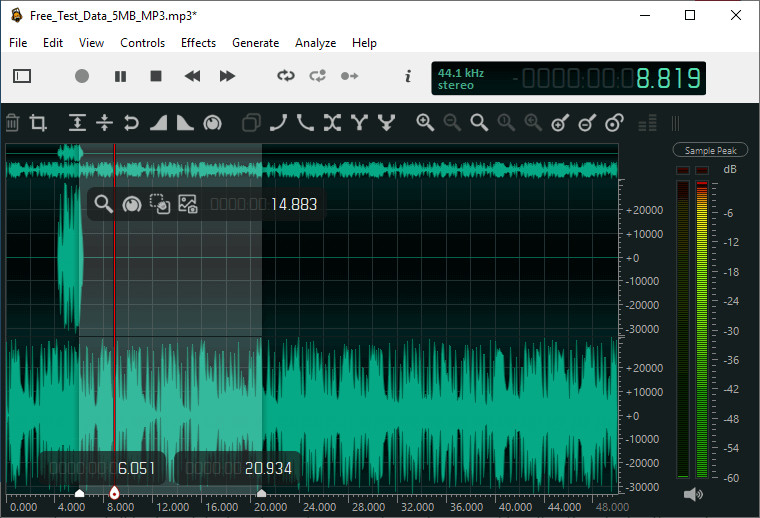This screenshot has height=518, width=760.
Task: Open the Effects menu
Action: [198, 43]
